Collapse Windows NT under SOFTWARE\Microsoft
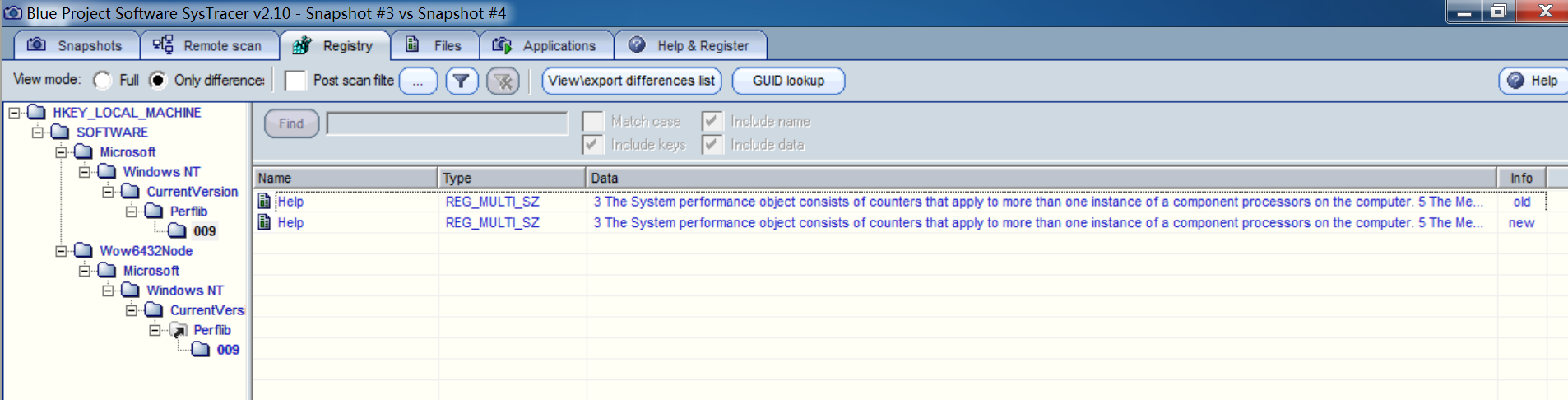The width and height of the screenshot is (1568, 400). click(x=84, y=172)
